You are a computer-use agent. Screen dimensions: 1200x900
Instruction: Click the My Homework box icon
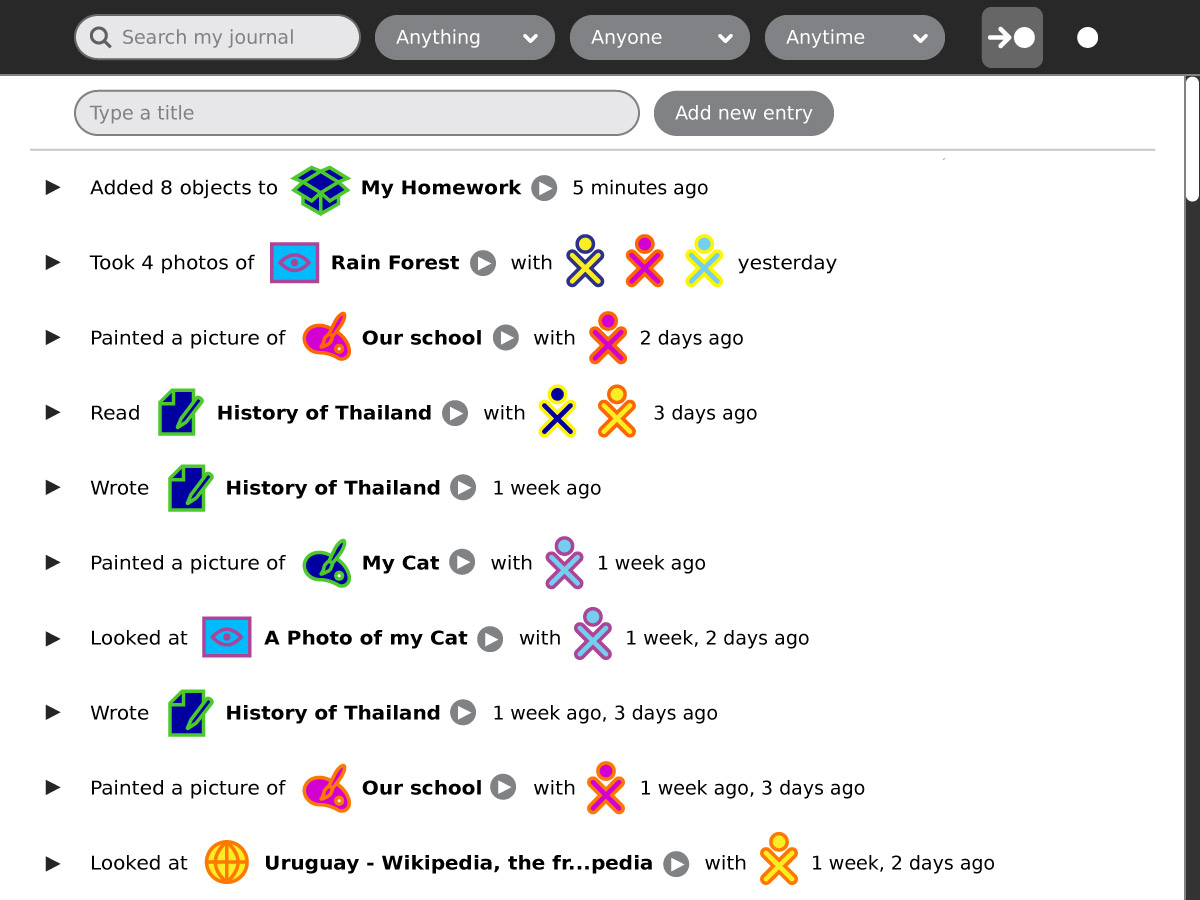(x=320, y=189)
